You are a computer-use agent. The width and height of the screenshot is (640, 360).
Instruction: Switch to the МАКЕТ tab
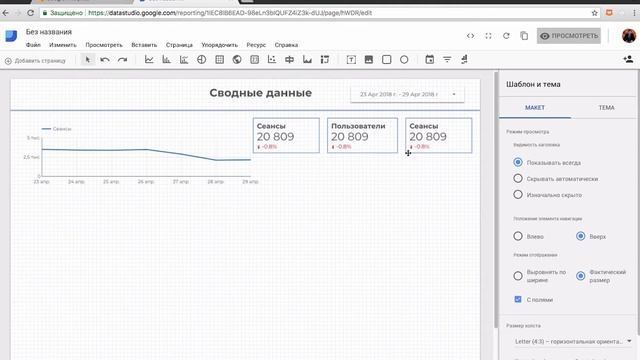point(535,108)
